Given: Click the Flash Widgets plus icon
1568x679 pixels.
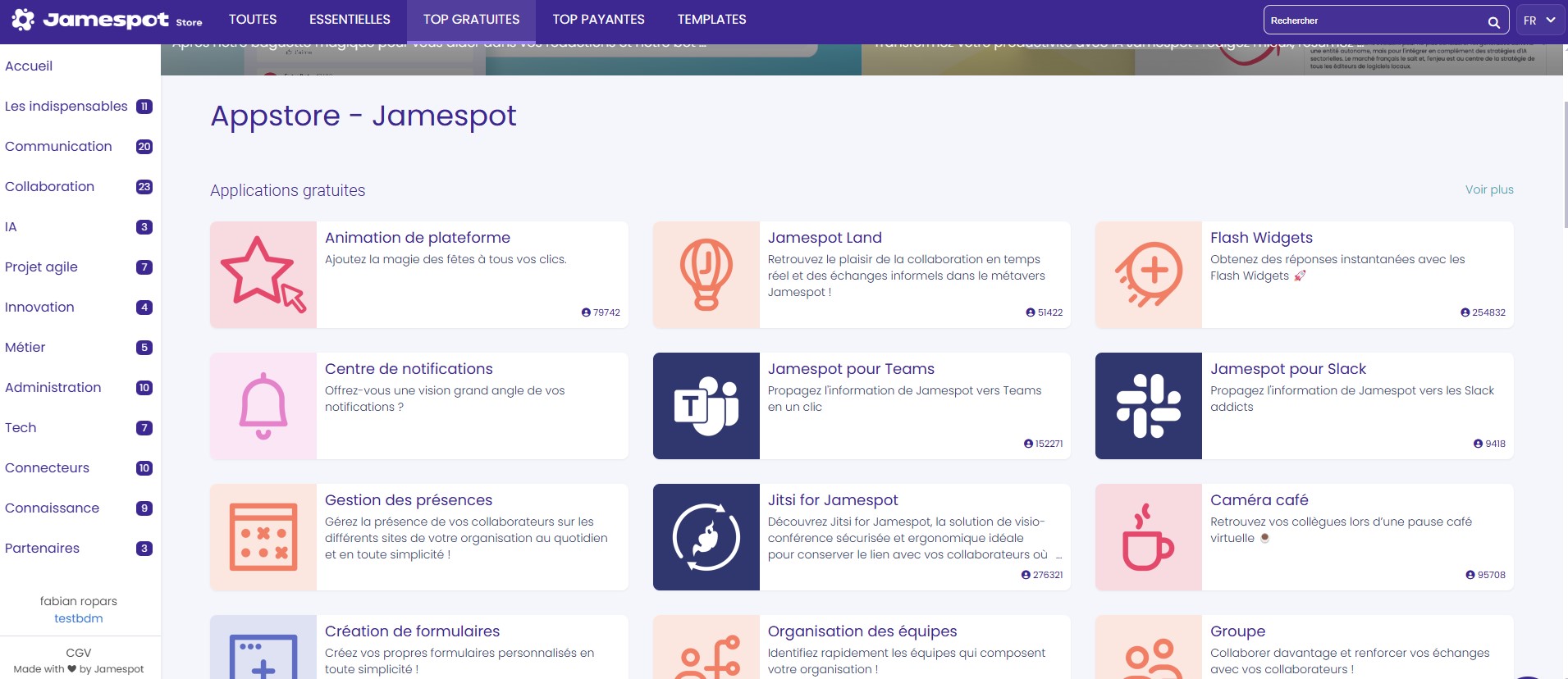Looking at the screenshot, I should pos(1148,275).
